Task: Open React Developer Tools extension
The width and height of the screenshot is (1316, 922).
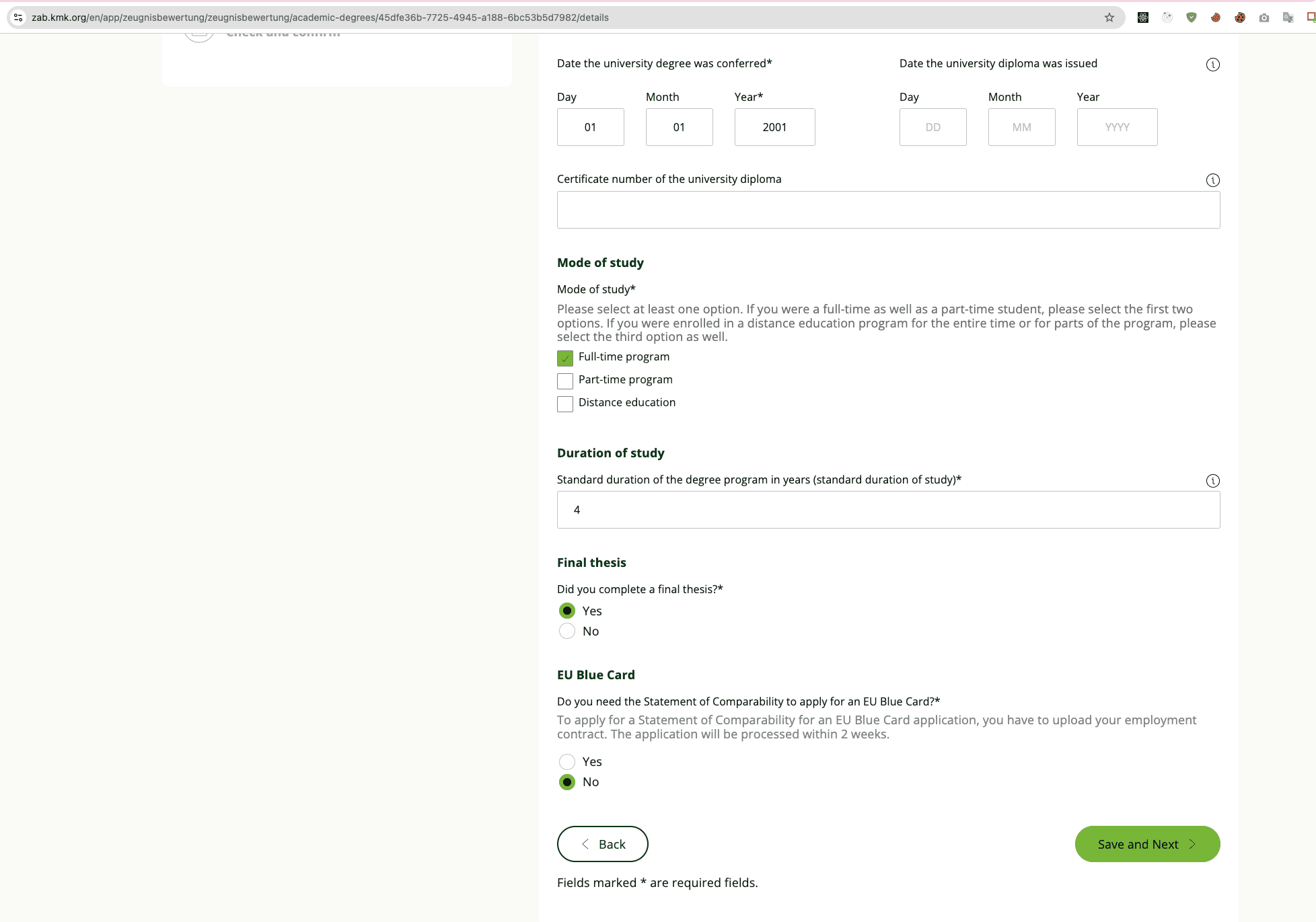Action: click(1142, 17)
